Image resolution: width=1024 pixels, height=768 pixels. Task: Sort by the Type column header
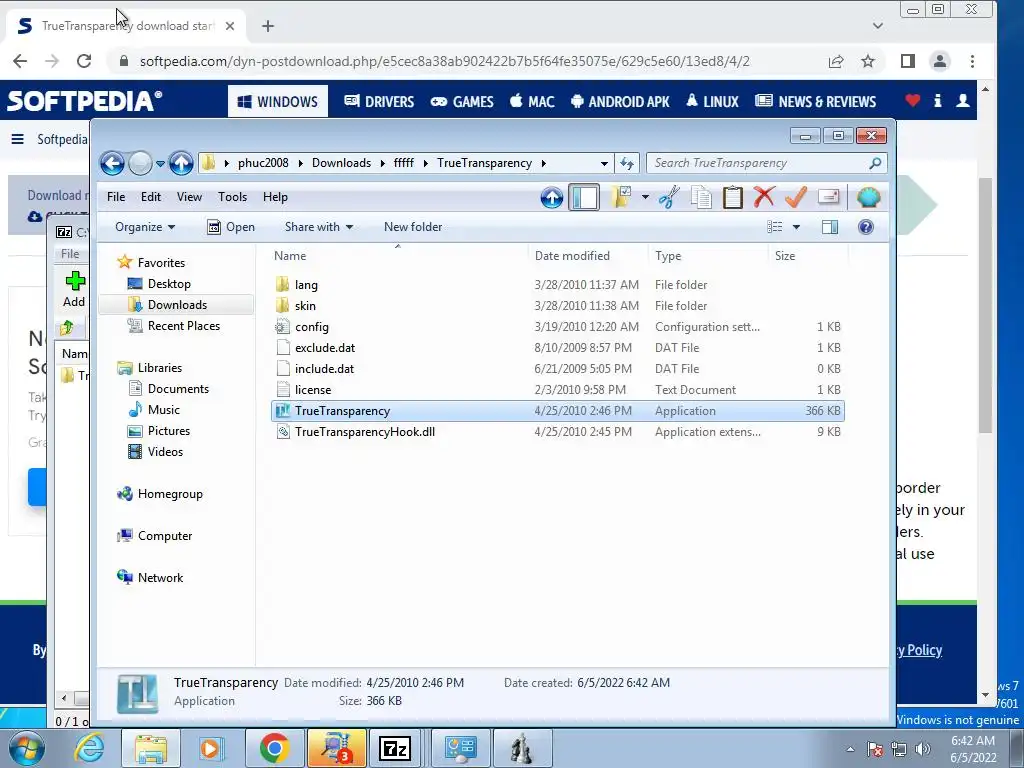[709, 256]
